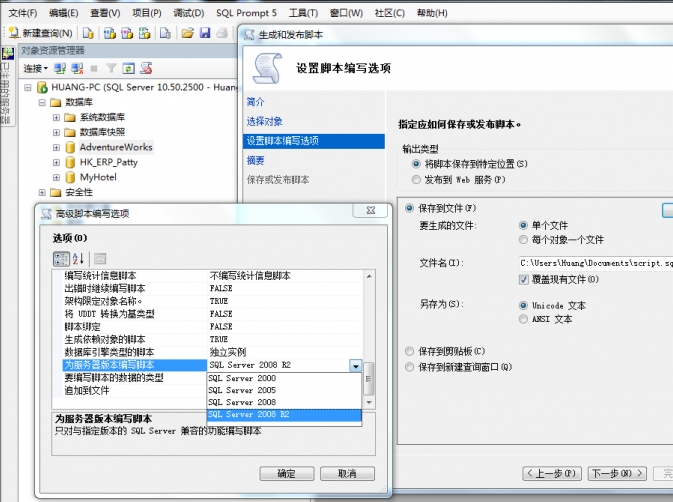Click the greyed Print icon in toolbar
Viewport: 673px width, 502px height.
pyautogui.click(x=222, y=33)
